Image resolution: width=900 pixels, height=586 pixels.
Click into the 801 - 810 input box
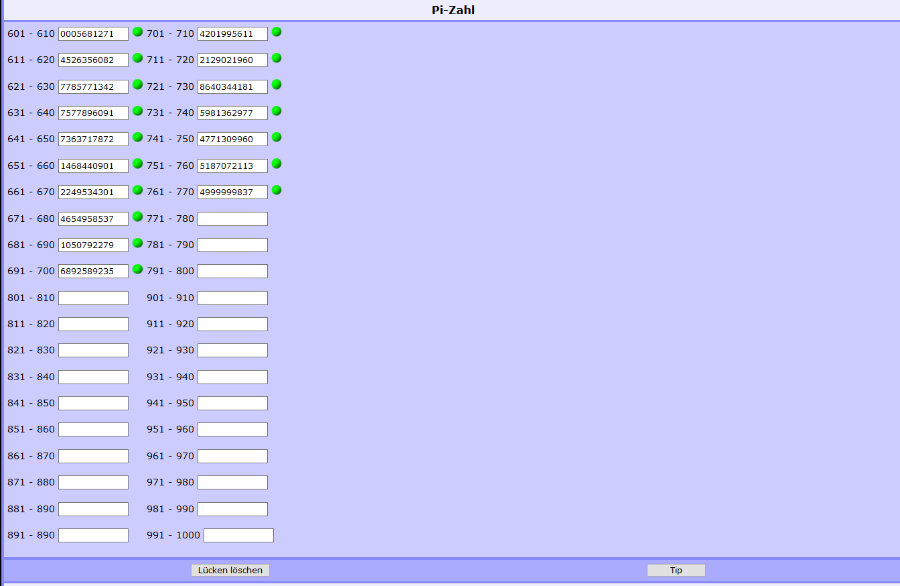[93, 298]
